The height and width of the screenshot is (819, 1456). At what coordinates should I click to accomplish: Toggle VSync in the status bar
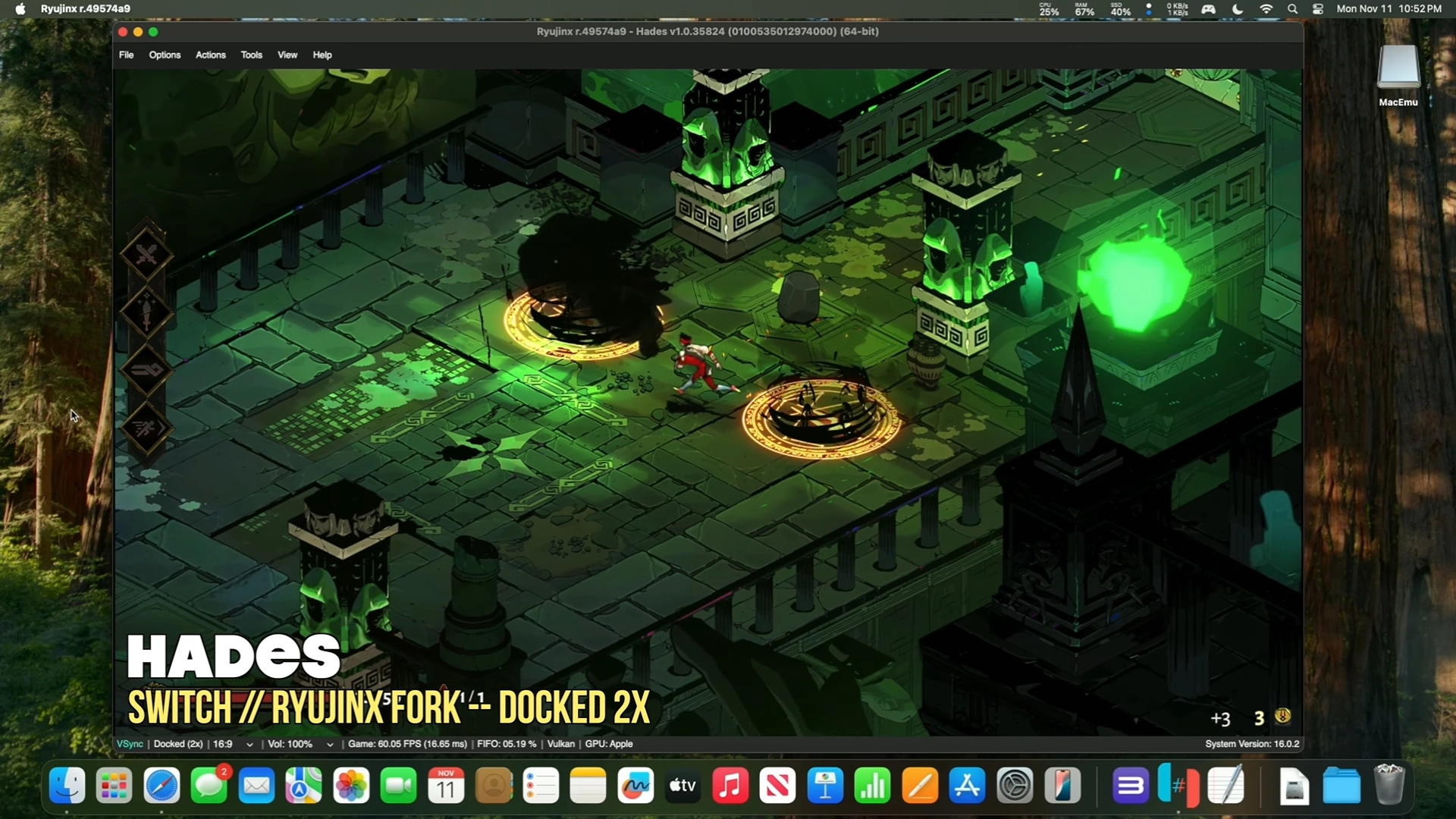pos(130,744)
